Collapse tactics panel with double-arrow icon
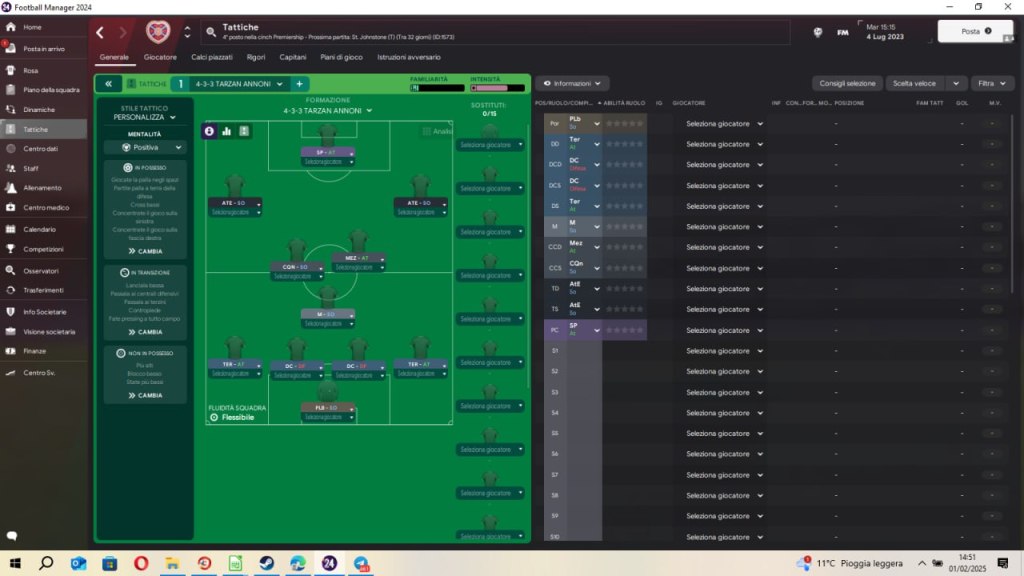Viewport: 1024px width, 576px height. coord(108,84)
